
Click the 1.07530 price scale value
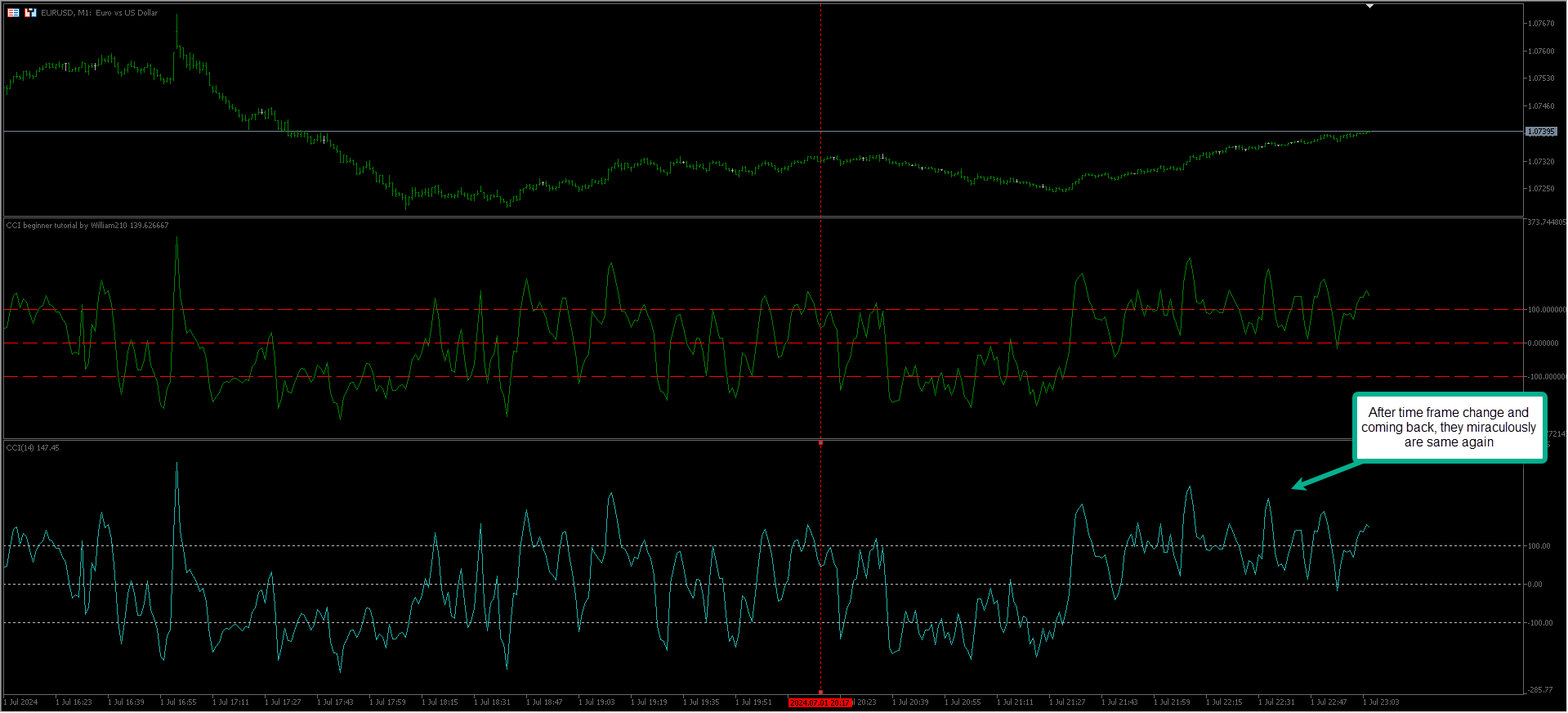1541,78
